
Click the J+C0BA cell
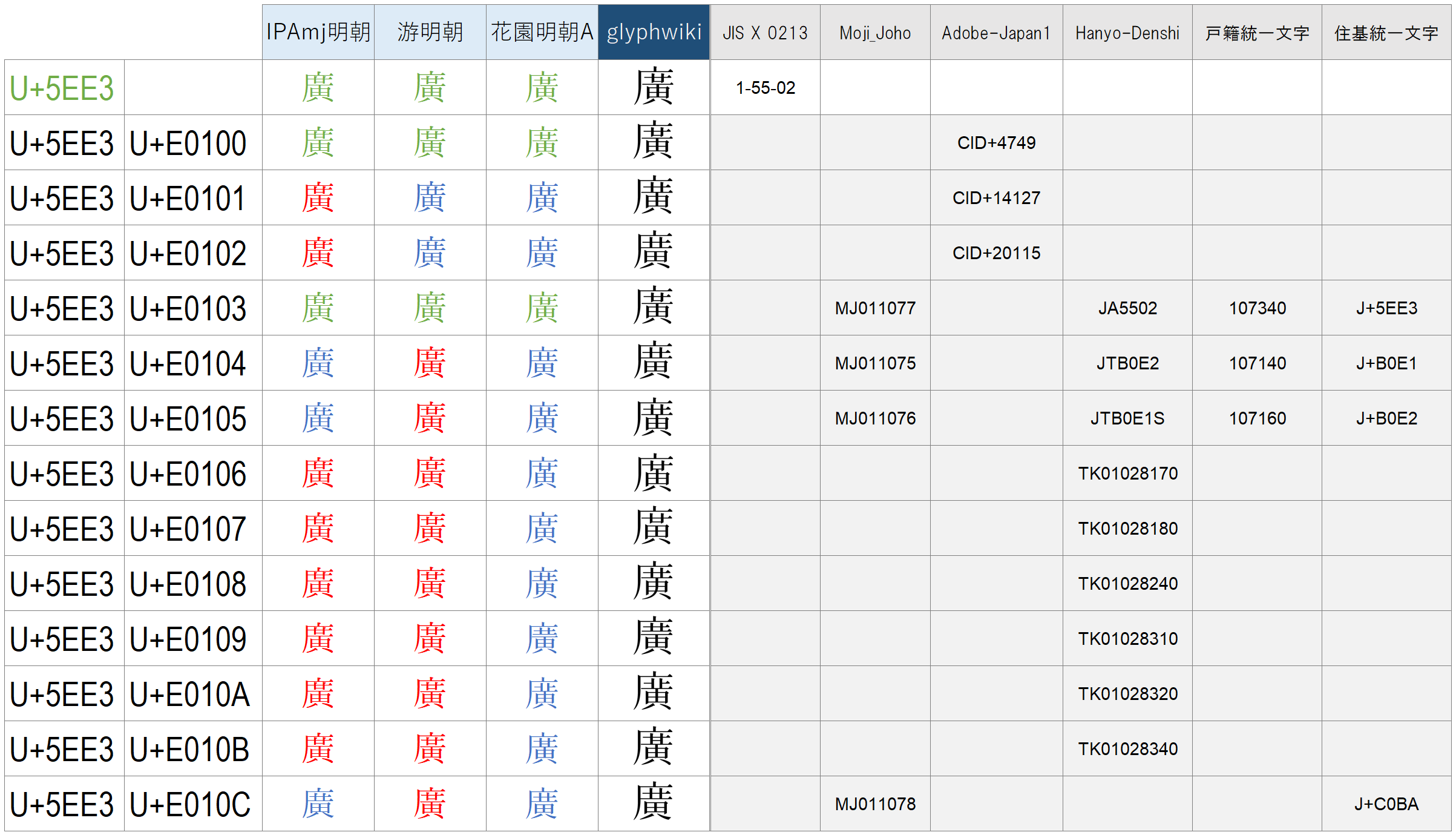click(1386, 804)
